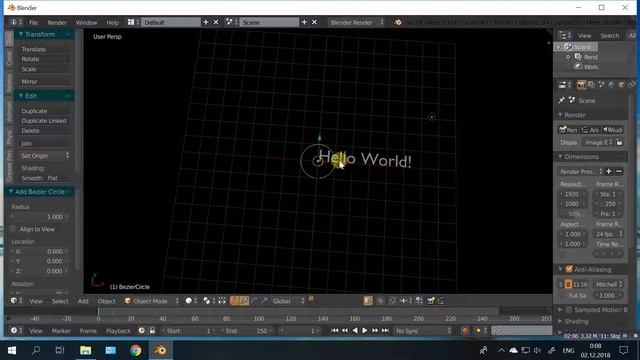The height and width of the screenshot is (360, 640).
Task: Click the pin icon next to Scene in properties
Action: click(x=562, y=100)
